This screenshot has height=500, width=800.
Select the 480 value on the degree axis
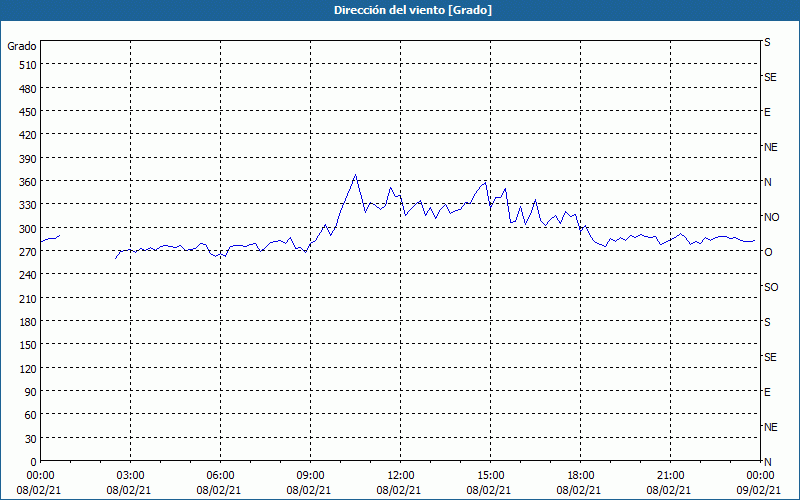[x=28, y=89]
